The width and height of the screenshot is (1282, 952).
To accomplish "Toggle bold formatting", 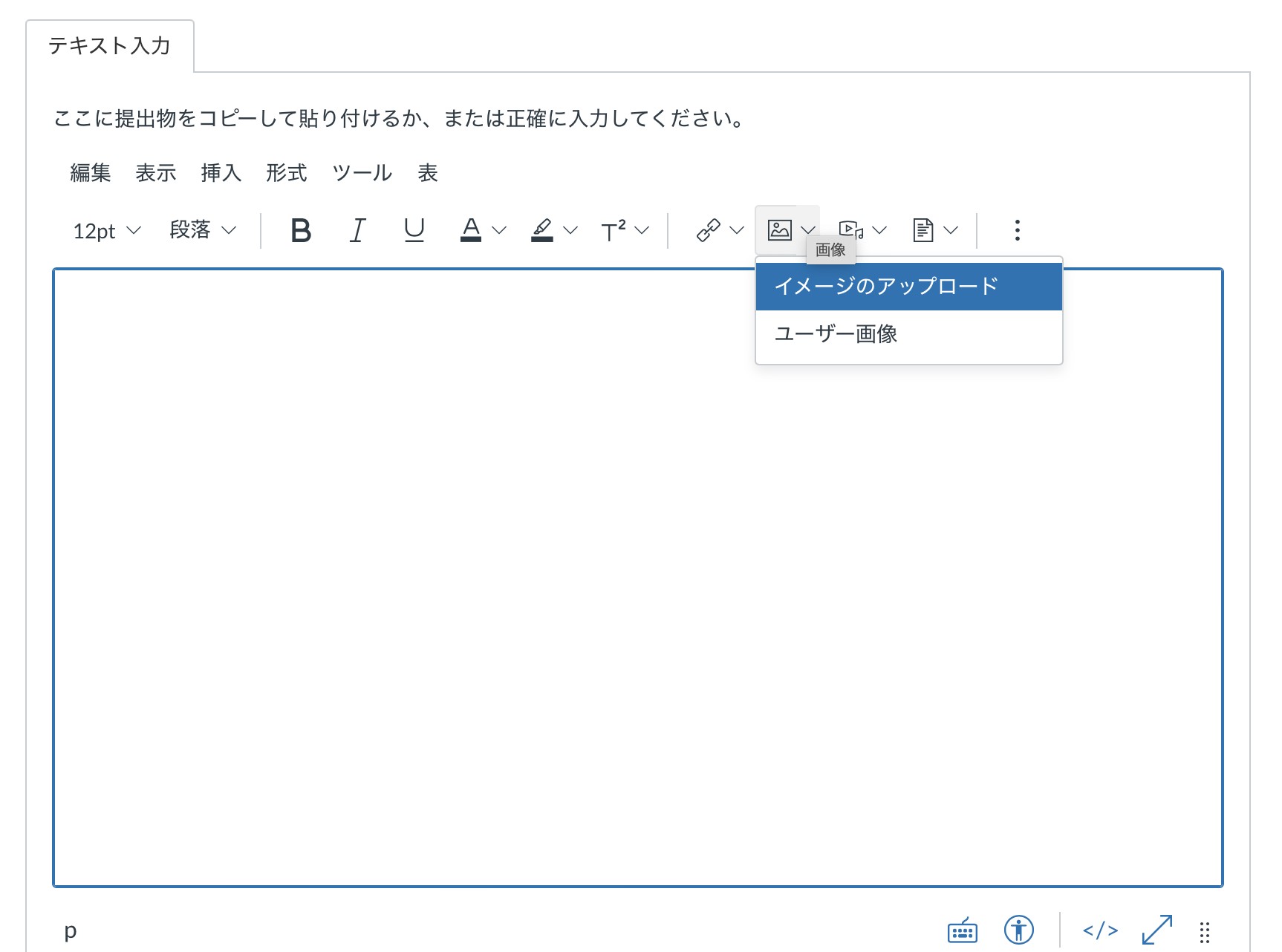I will [301, 231].
